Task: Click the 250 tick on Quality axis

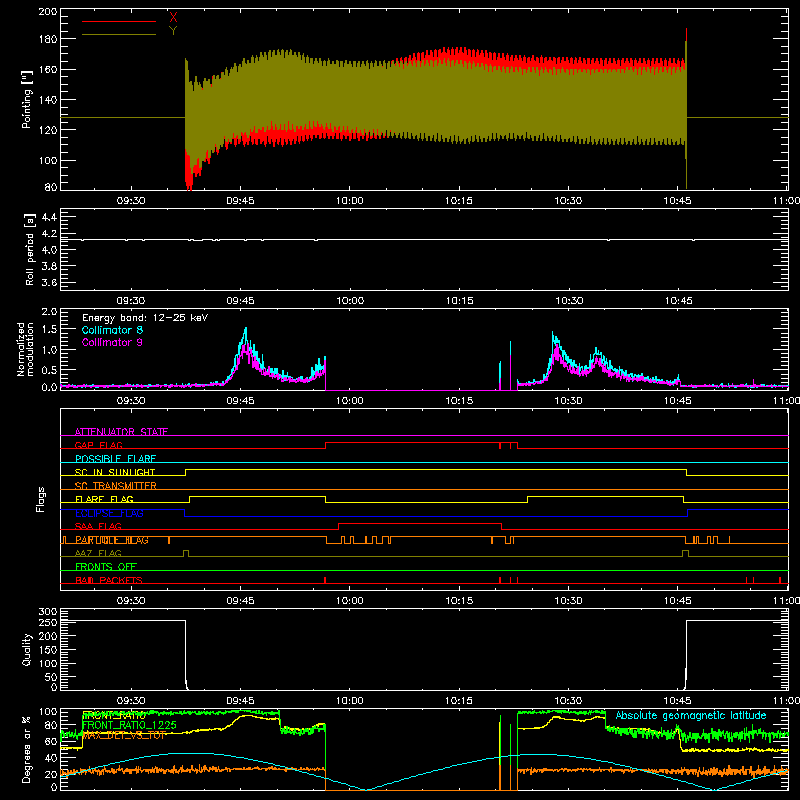Action: point(48,622)
